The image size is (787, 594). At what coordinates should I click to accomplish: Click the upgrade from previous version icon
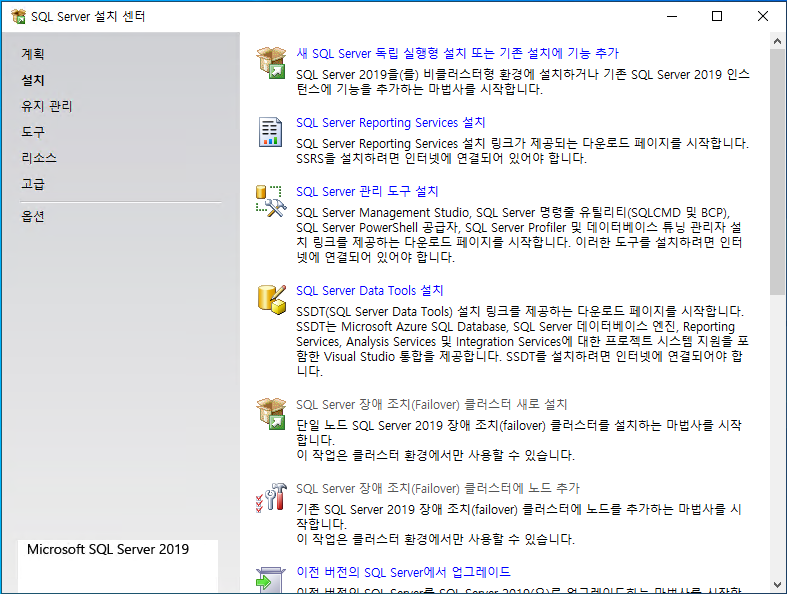(x=271, y=579)
